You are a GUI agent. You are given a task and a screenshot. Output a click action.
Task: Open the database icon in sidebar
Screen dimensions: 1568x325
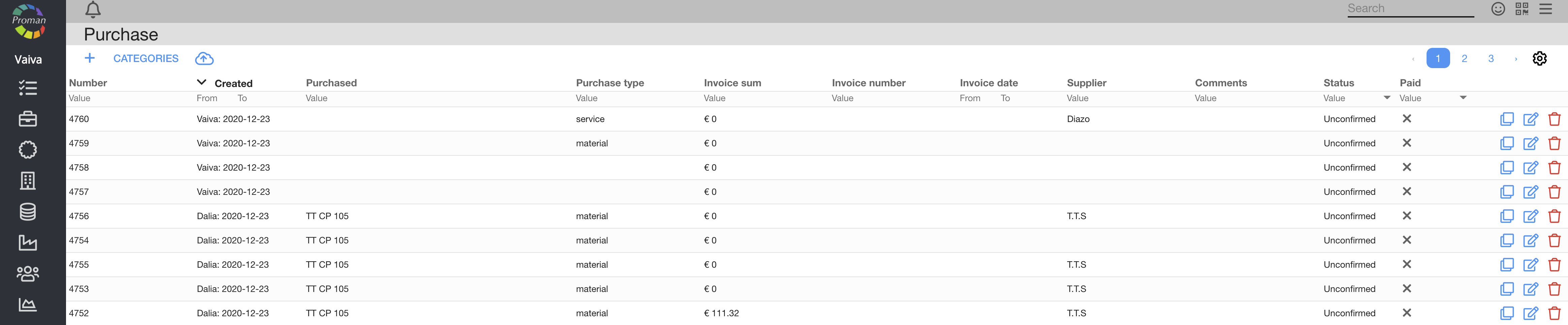27,212
